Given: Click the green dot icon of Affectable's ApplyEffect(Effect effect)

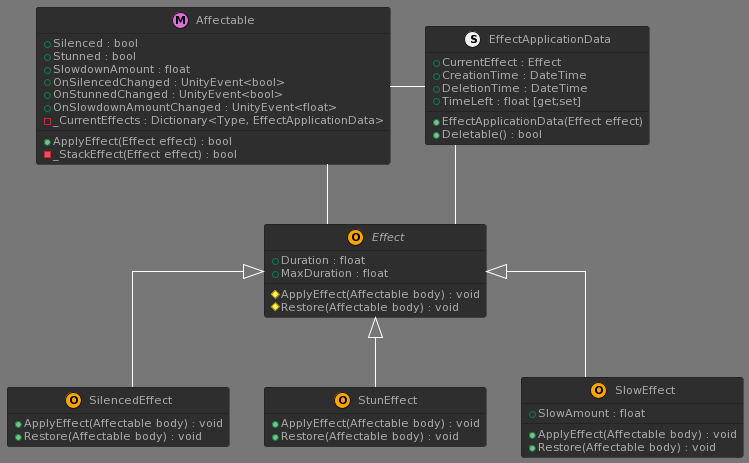Looking at the screenshot, I should click(x=47, y=142).
